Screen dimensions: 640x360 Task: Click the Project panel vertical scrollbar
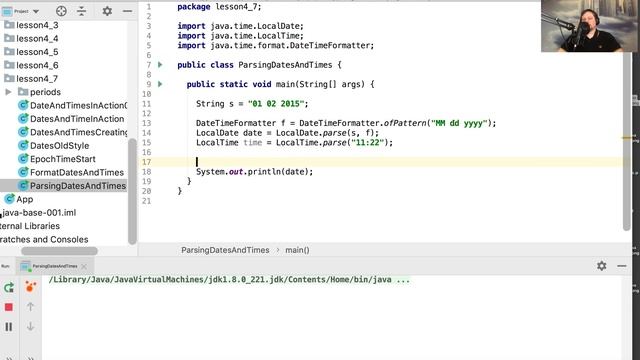[x=132, y=191]
